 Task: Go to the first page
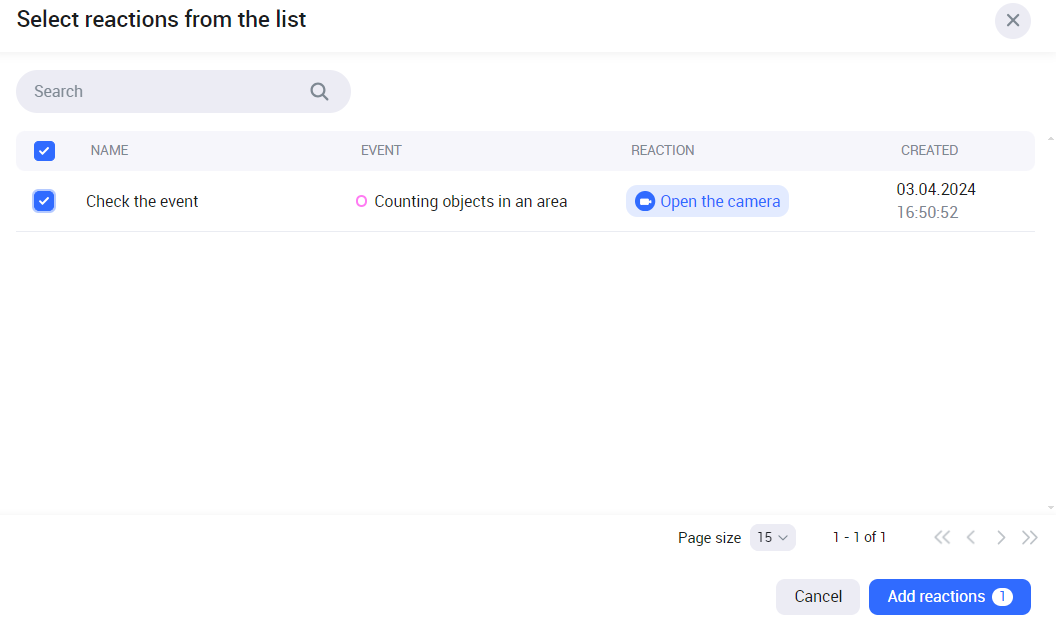(x=941, y=537)
